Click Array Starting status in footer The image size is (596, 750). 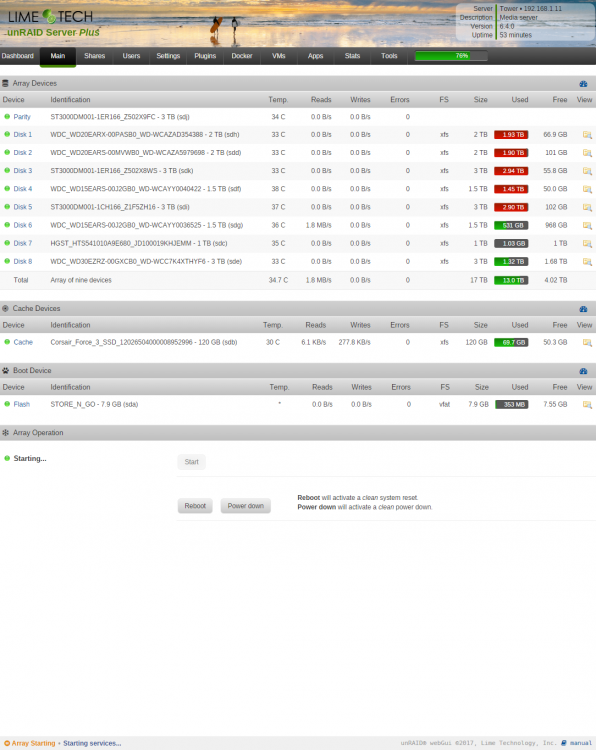tap(30, 743)
